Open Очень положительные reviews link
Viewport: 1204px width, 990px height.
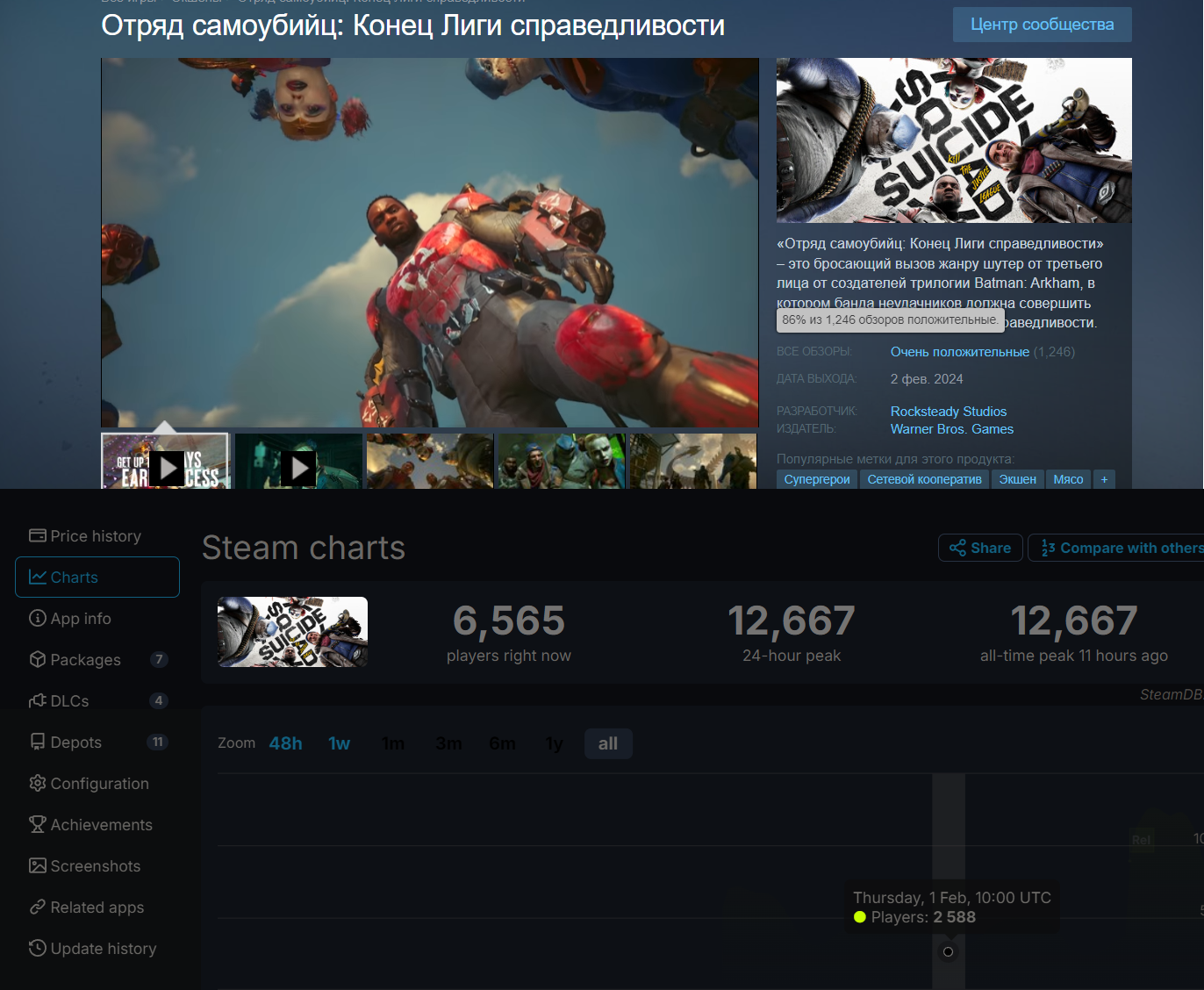click(960, 352)
